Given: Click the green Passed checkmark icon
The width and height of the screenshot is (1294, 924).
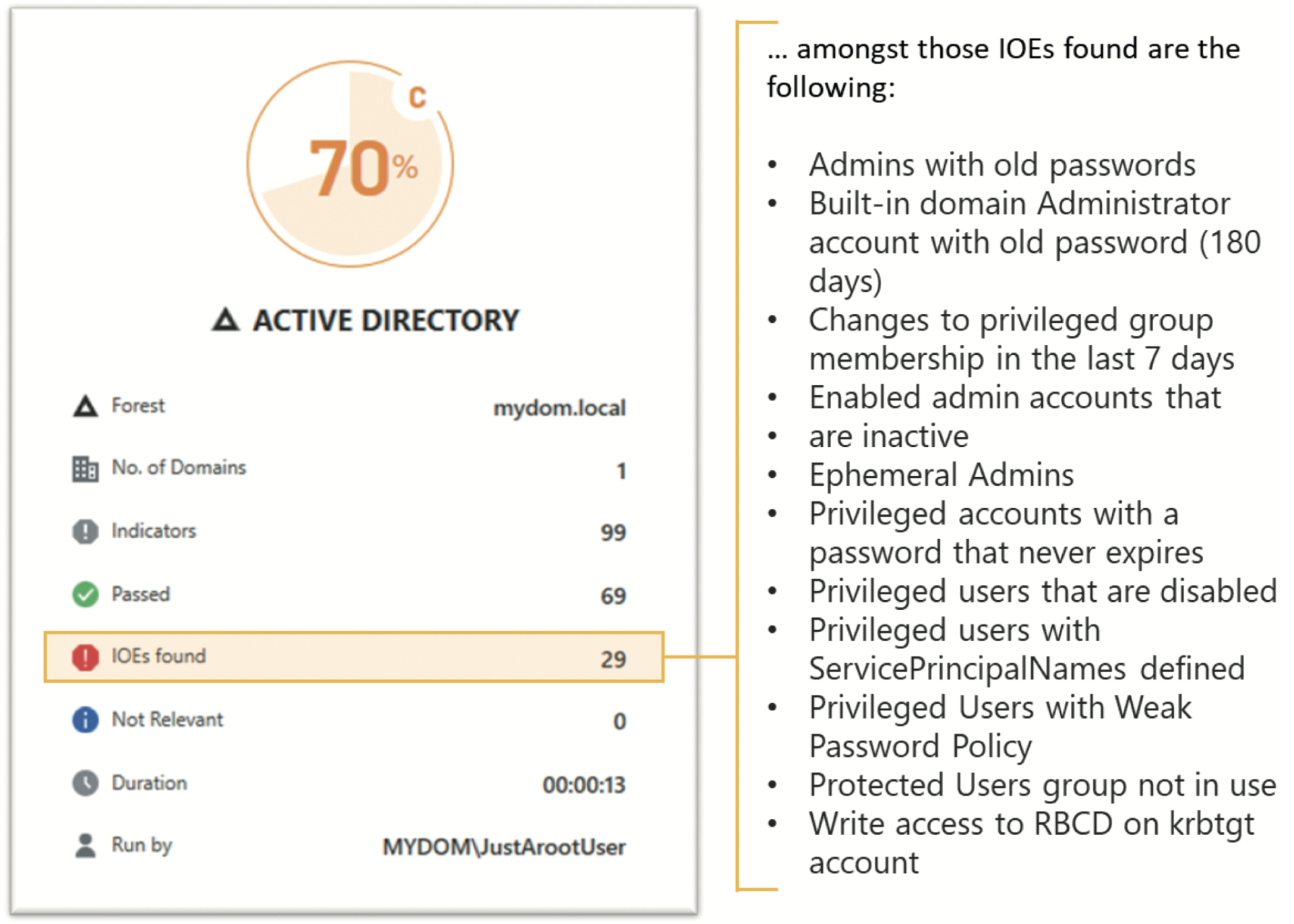Looking at the screenshot, I should point(86,595).
